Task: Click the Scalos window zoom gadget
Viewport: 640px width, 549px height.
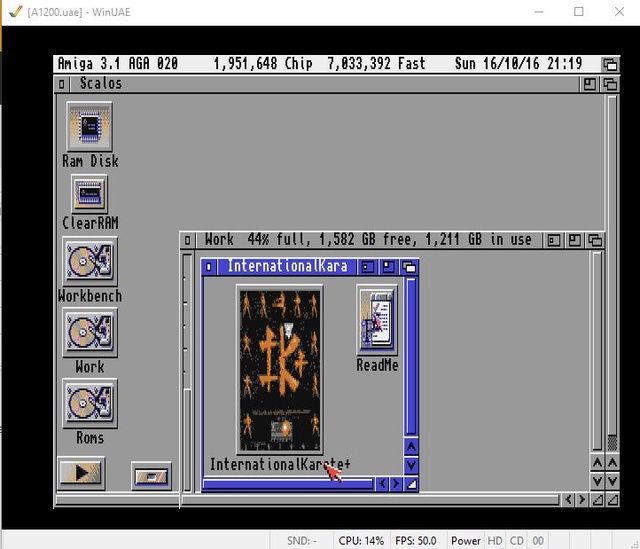Action: coord(589,84)
